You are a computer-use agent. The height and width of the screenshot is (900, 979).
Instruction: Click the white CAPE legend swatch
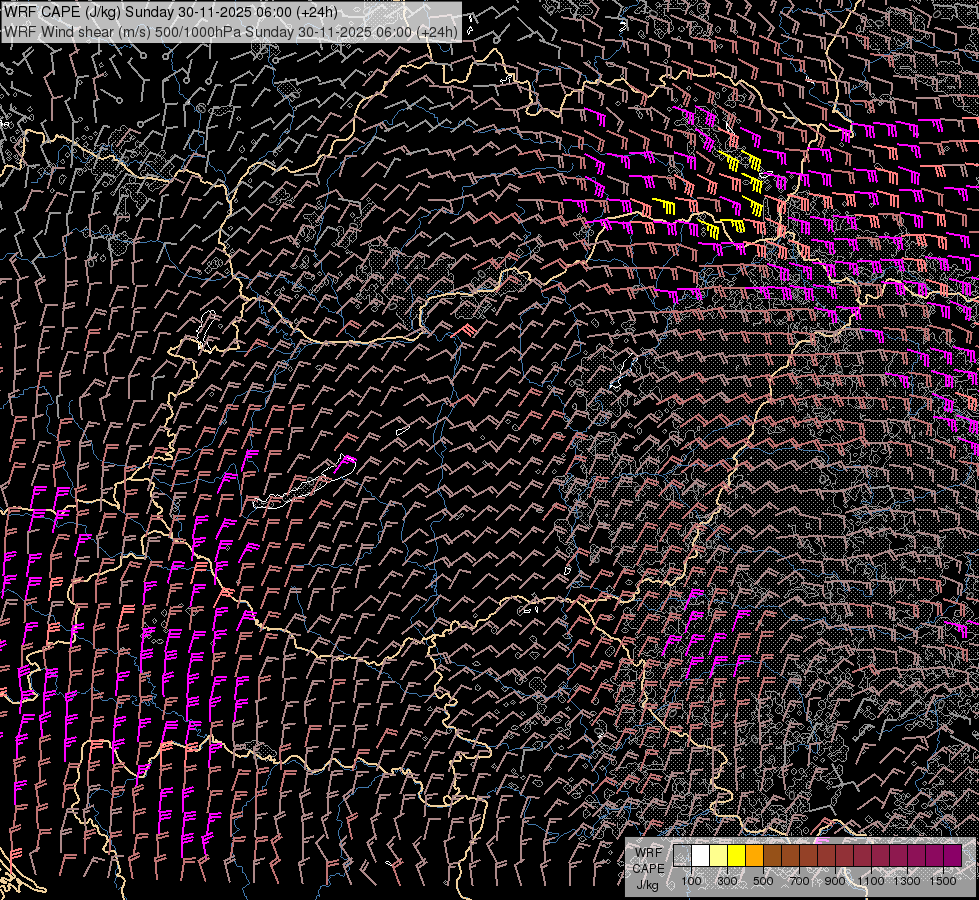click(700, 856)
